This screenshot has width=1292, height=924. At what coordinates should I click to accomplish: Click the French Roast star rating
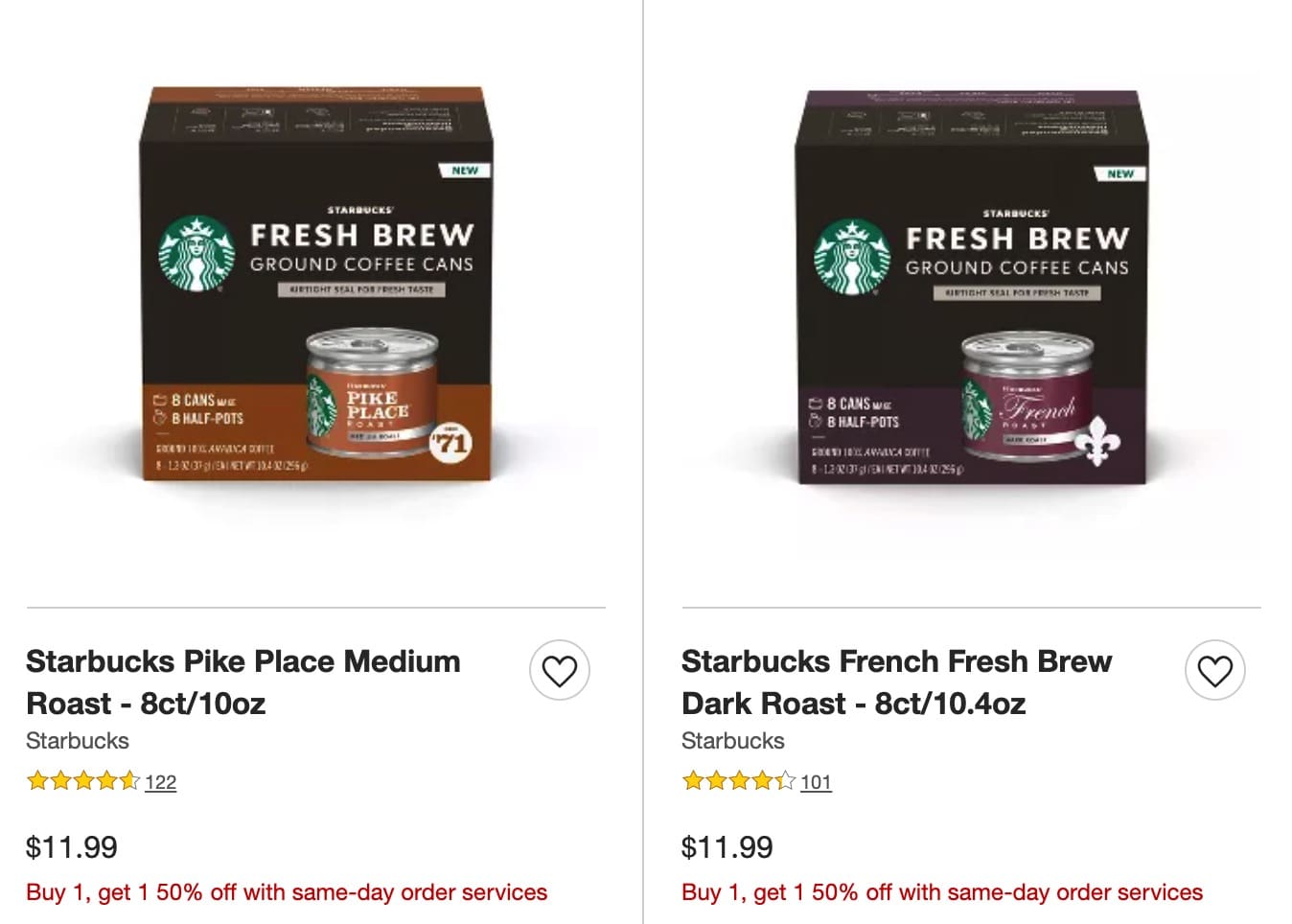point(739,781)
